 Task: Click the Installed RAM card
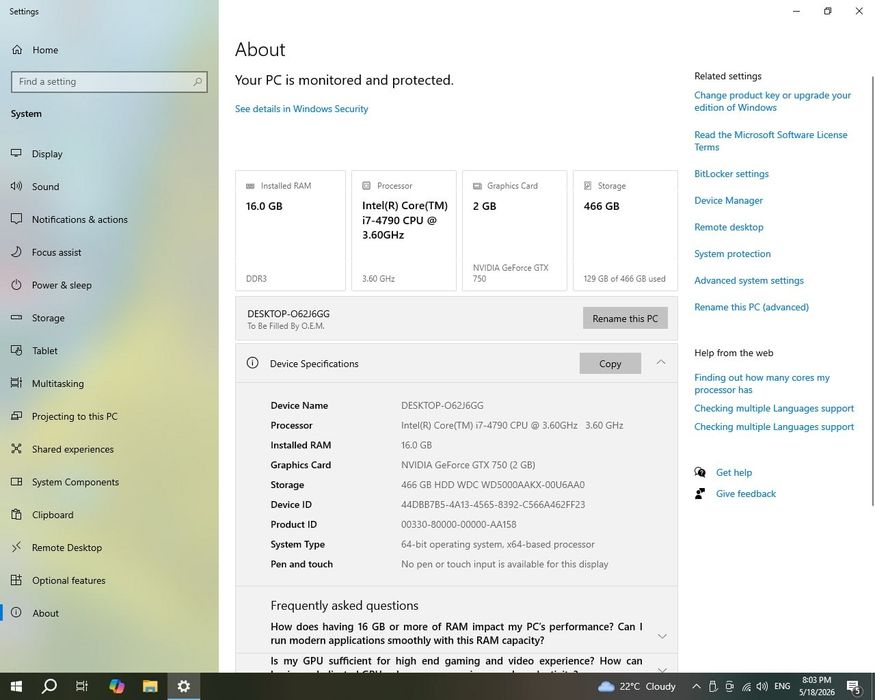[x=290, y=231]
